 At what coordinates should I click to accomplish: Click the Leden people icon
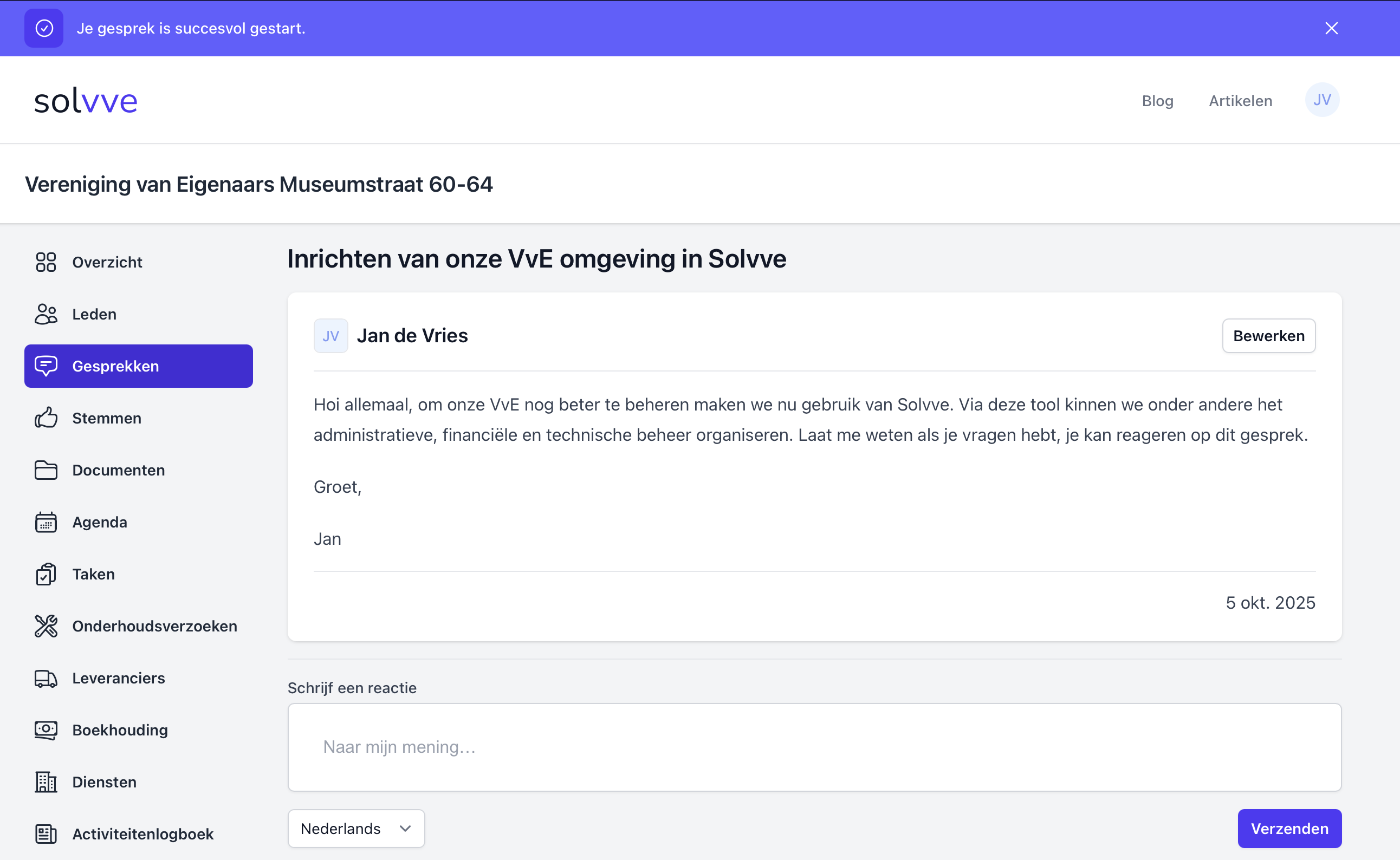(46, 314)
